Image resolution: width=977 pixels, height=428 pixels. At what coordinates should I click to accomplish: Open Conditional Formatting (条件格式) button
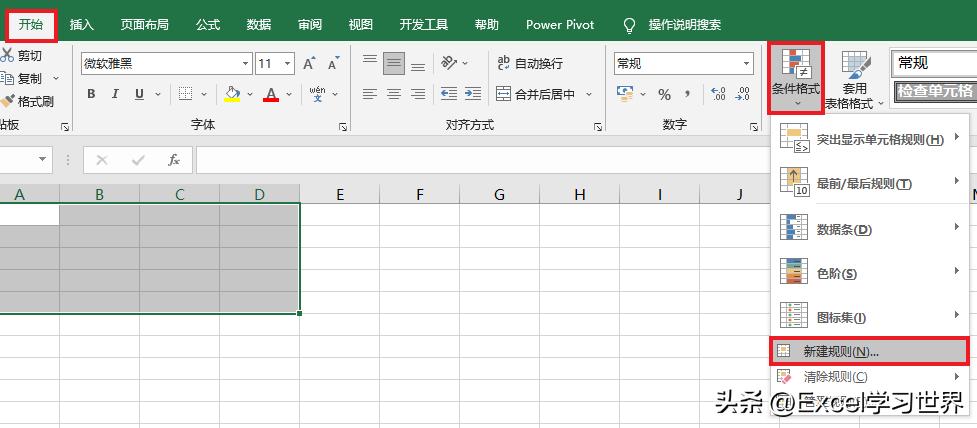[x=796, y=77]
